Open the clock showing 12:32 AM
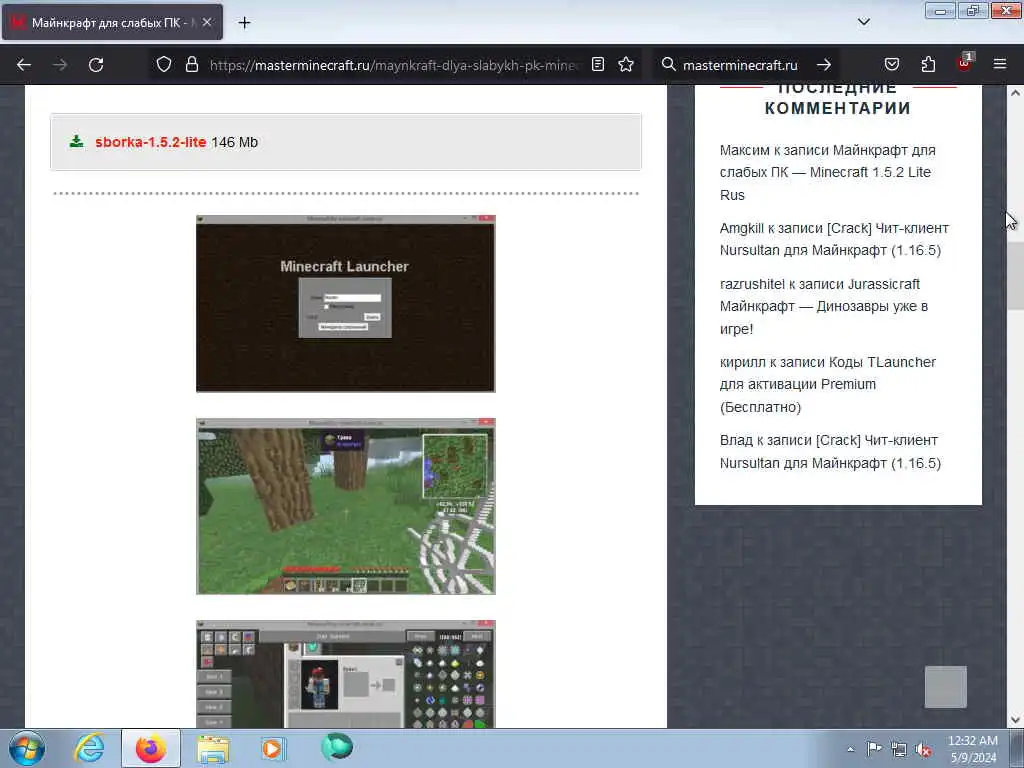The image size is (1024, 768). coord(973,748)
